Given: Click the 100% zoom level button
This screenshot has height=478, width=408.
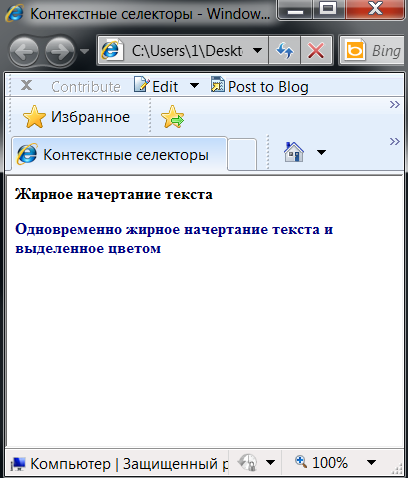Looking at the screenshot, I should point(322,463).
